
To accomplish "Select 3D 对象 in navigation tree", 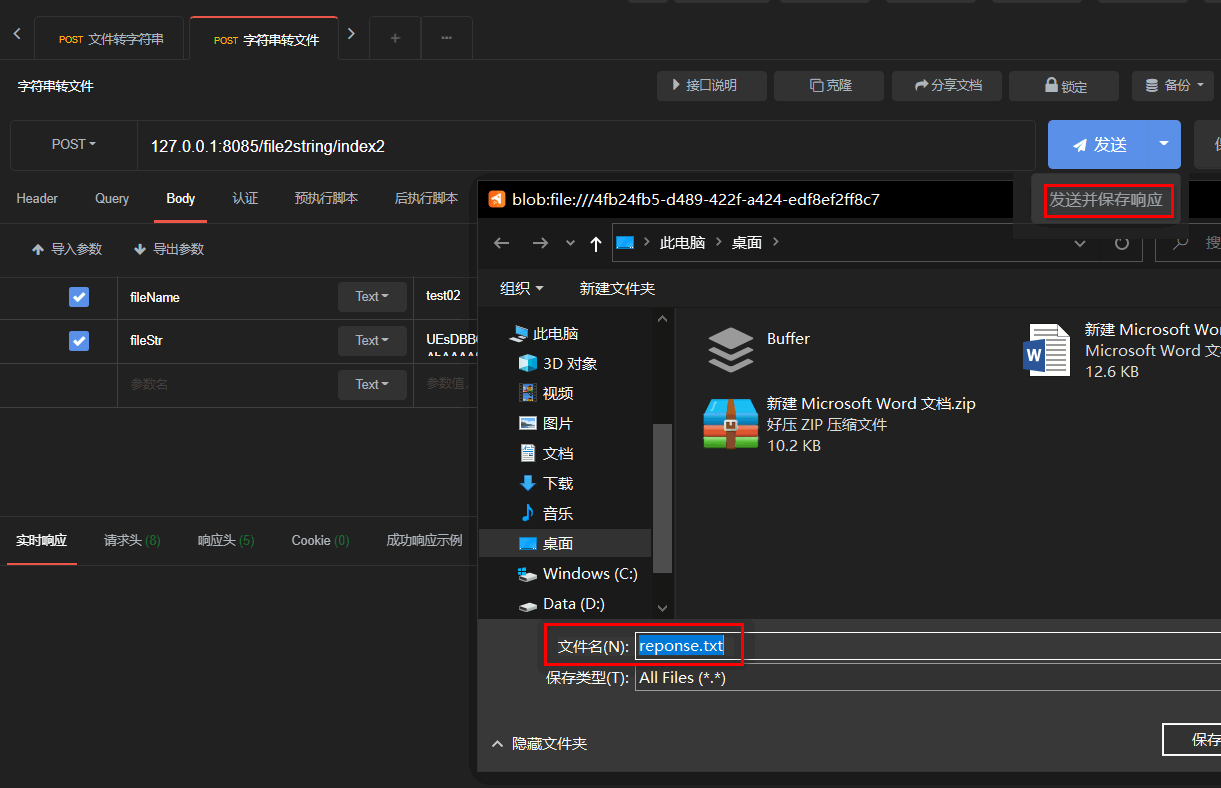I will click(x=557, y=364).
